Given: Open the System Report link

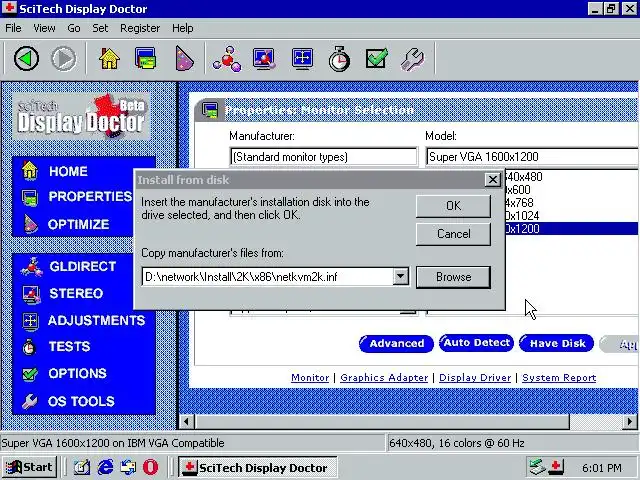Looking at the screenshot, I should (x=559, y=378).
